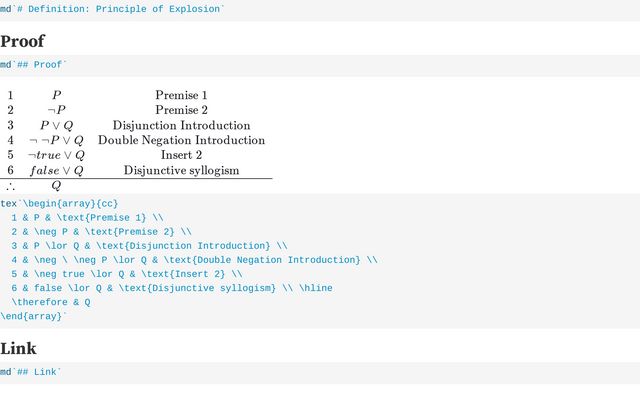Click the \end{array} closing code line
This screenshot has width=640, height=400.
33,316
